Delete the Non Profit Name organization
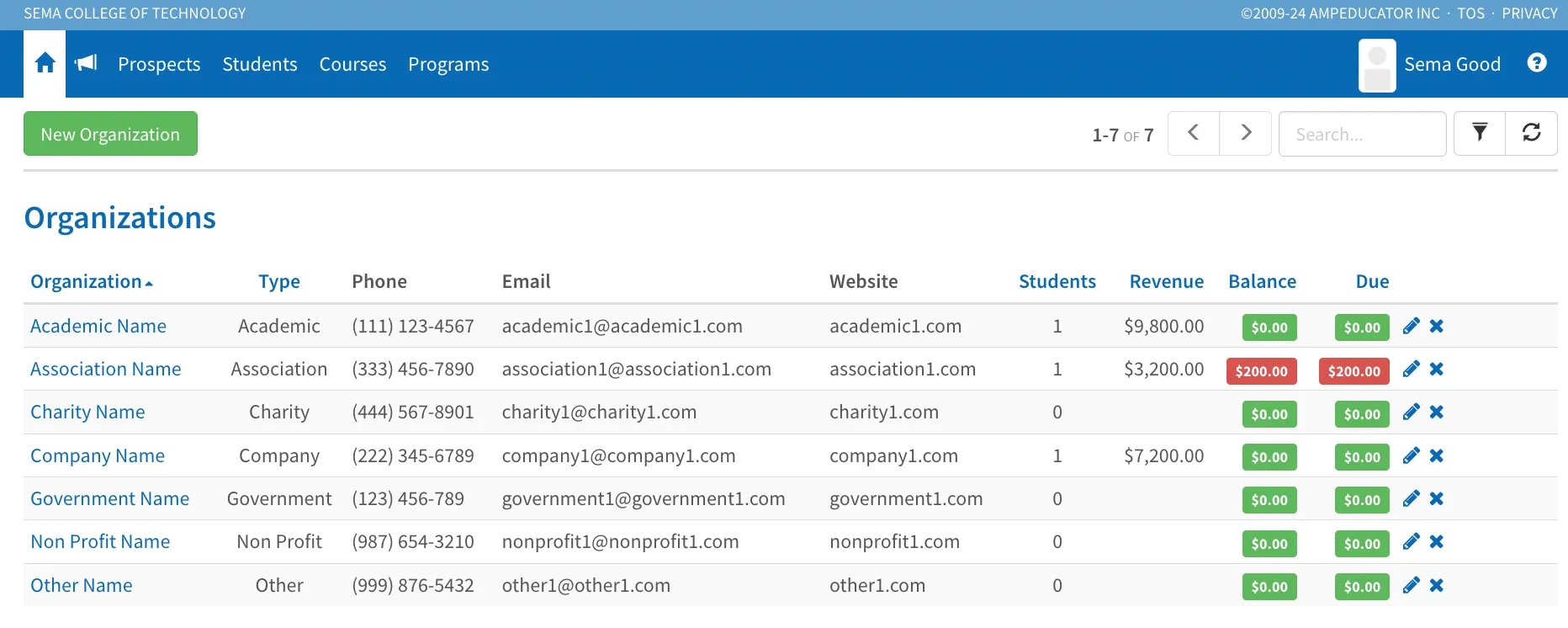 point(1437,541)
